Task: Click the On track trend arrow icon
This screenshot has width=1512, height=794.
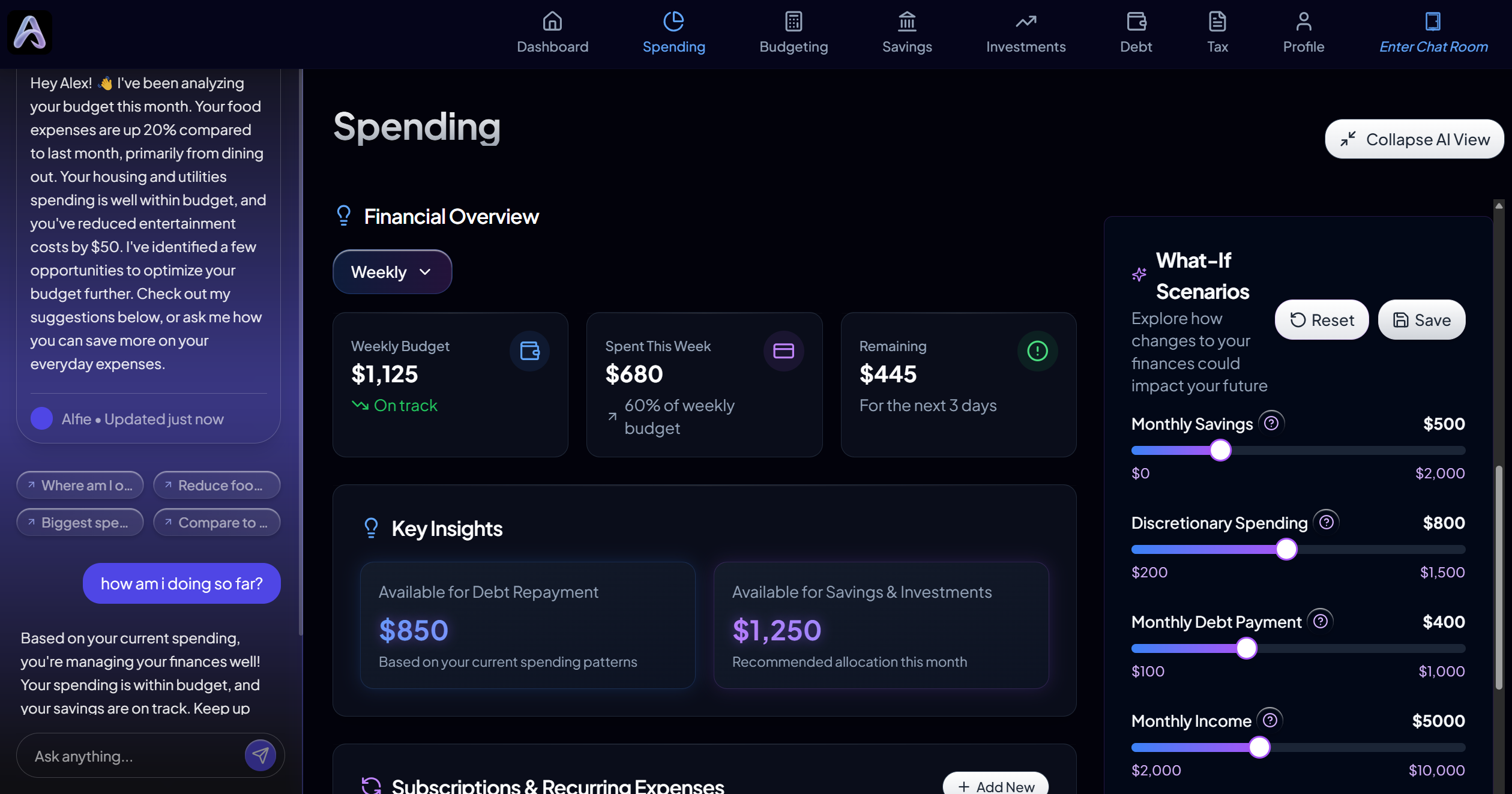Action: point(360,405)
